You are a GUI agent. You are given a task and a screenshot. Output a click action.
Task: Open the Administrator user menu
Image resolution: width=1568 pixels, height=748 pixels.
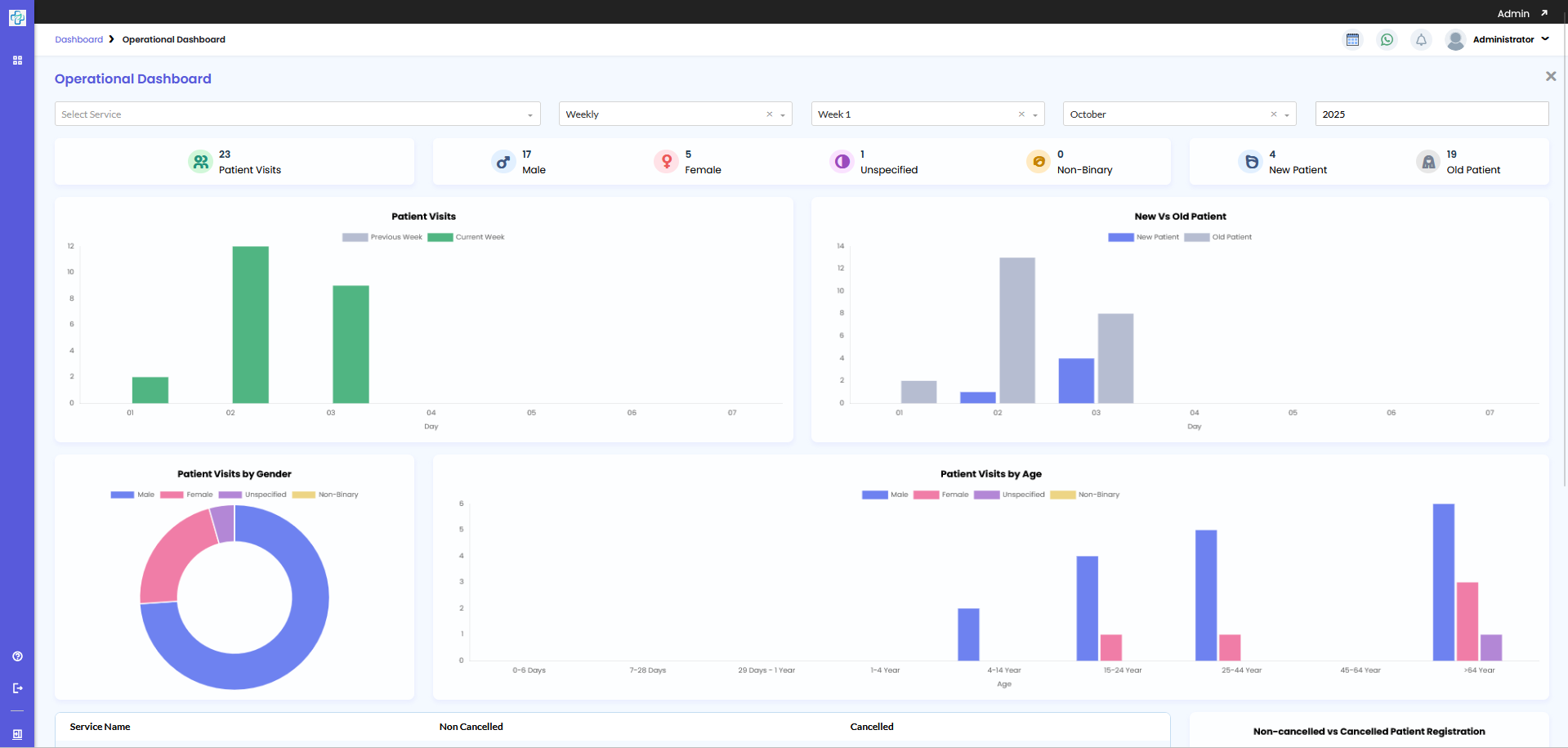pyautogui.click(x=1498, y=39)
